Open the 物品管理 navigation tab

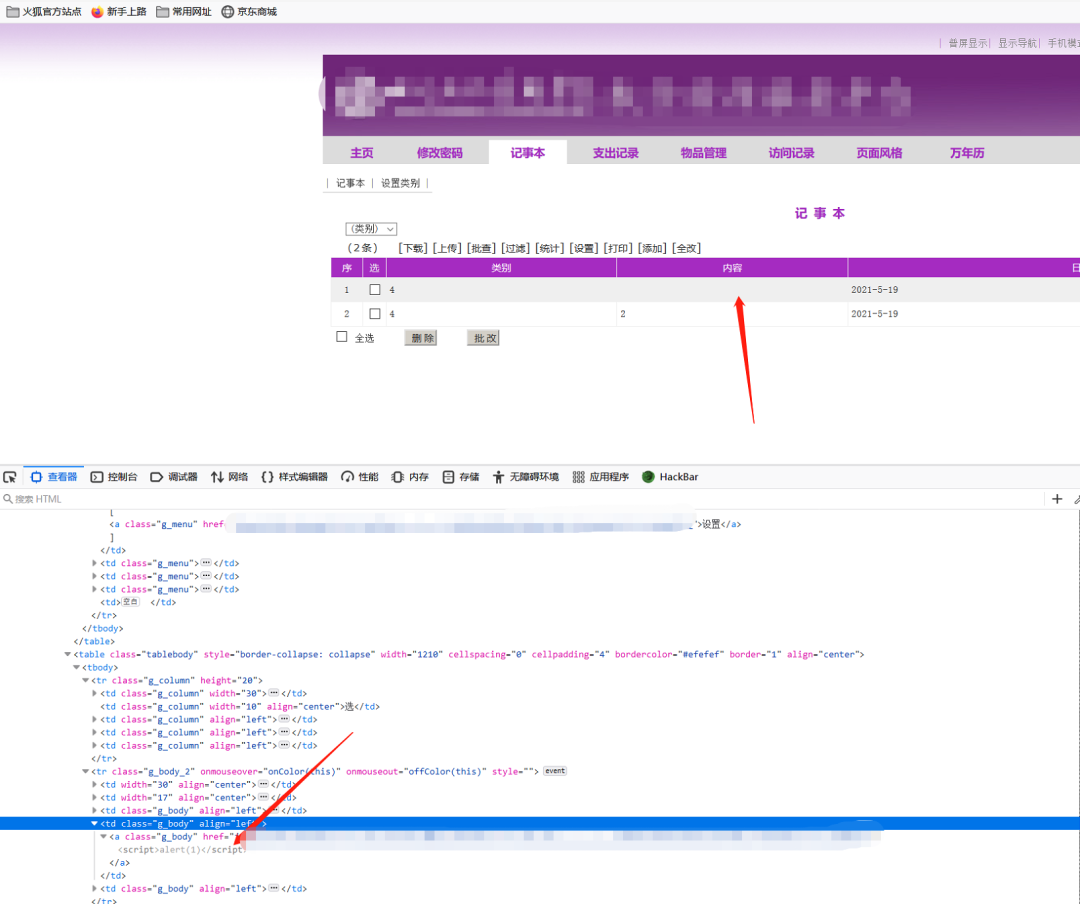click(x=703, y=153)
